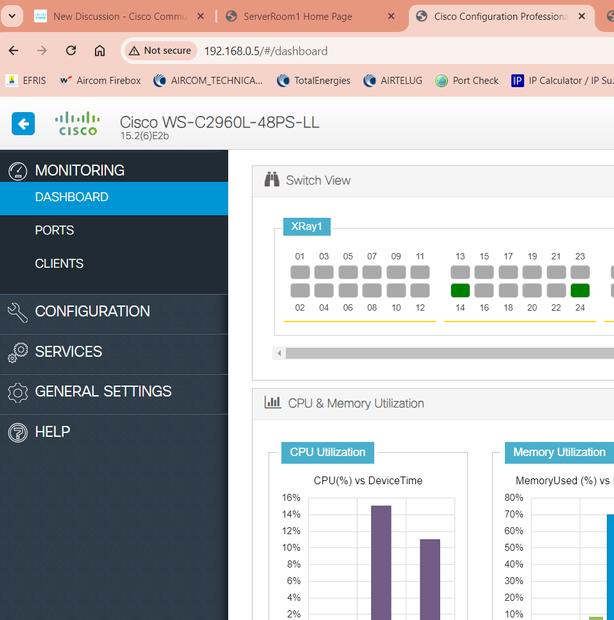
Task: Select switch port 16
Action: 484,291
